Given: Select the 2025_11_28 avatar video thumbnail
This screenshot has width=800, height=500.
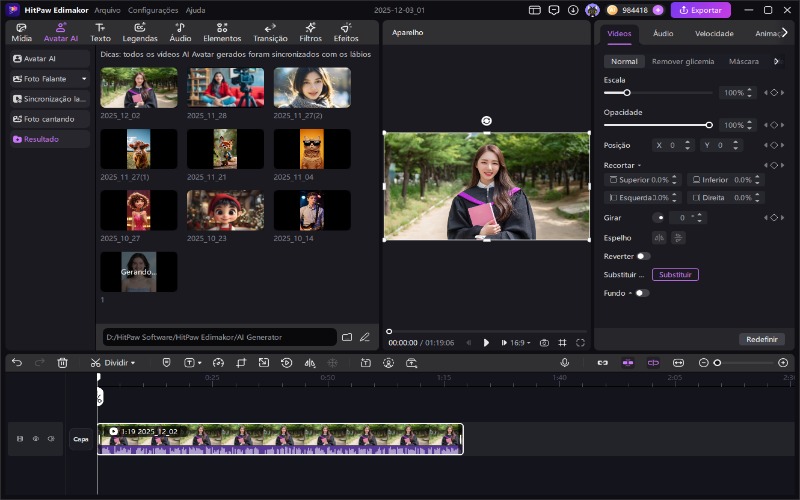Looking at the screenshot, I should point(226,88).
